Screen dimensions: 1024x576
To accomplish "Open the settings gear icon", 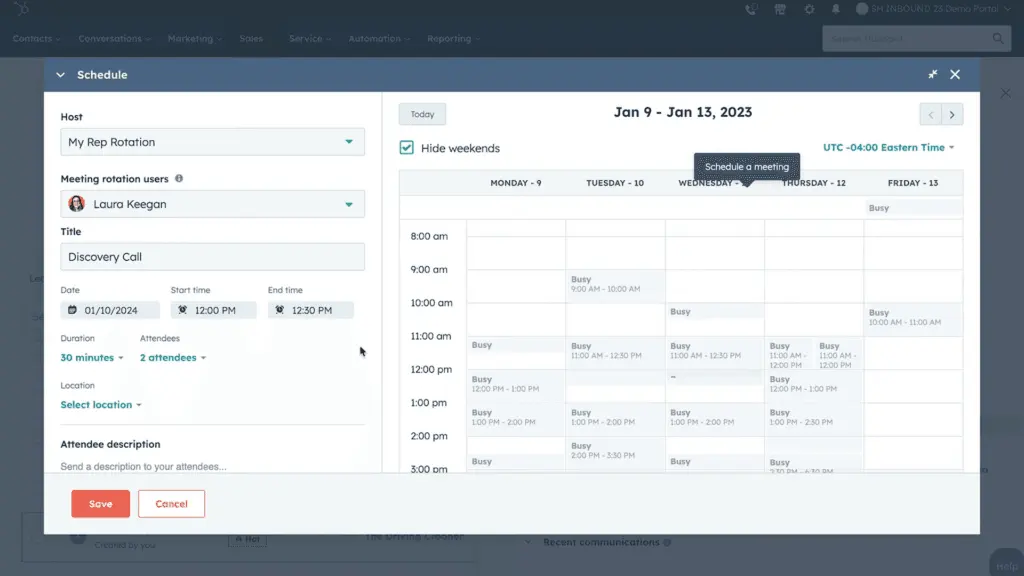I will coord(809,9).
